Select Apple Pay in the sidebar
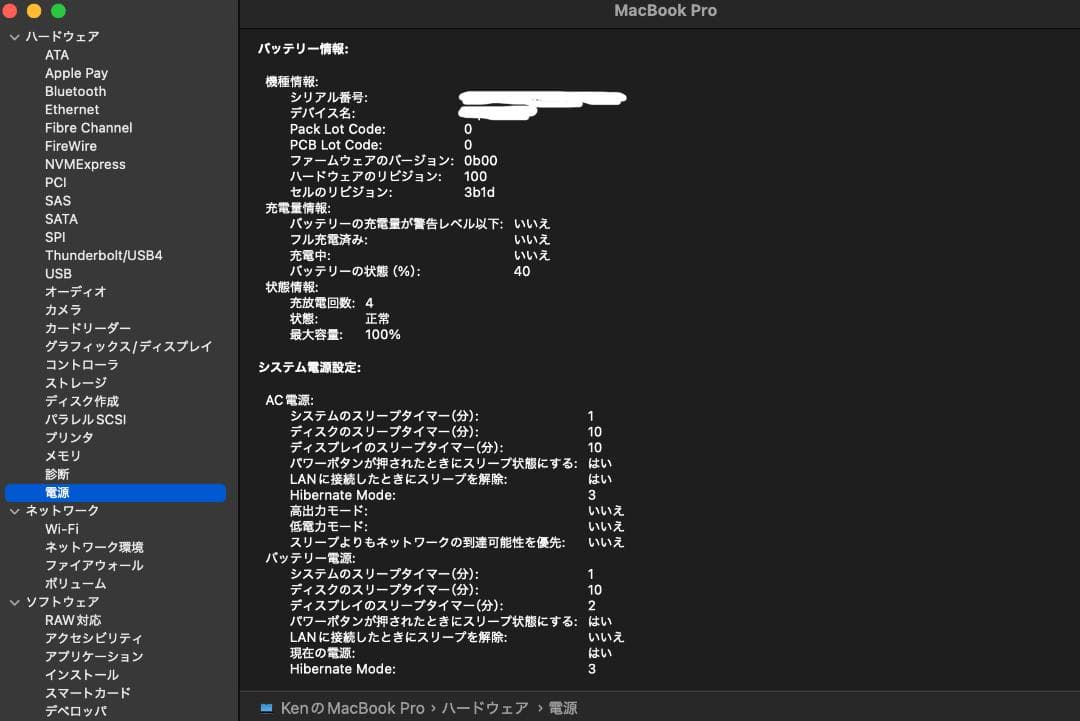Image resolution: width=1080 pixels, height=721 pixels. coord(76,72)
